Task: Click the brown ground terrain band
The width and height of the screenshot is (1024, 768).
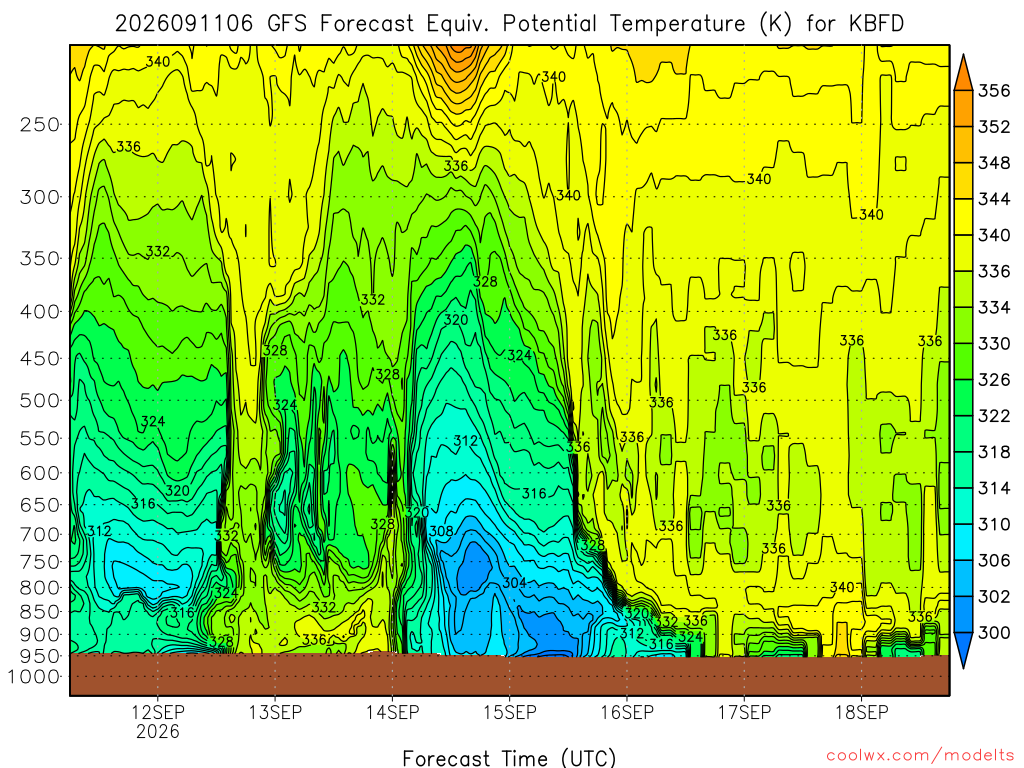Action: click(x=509, y=675)
